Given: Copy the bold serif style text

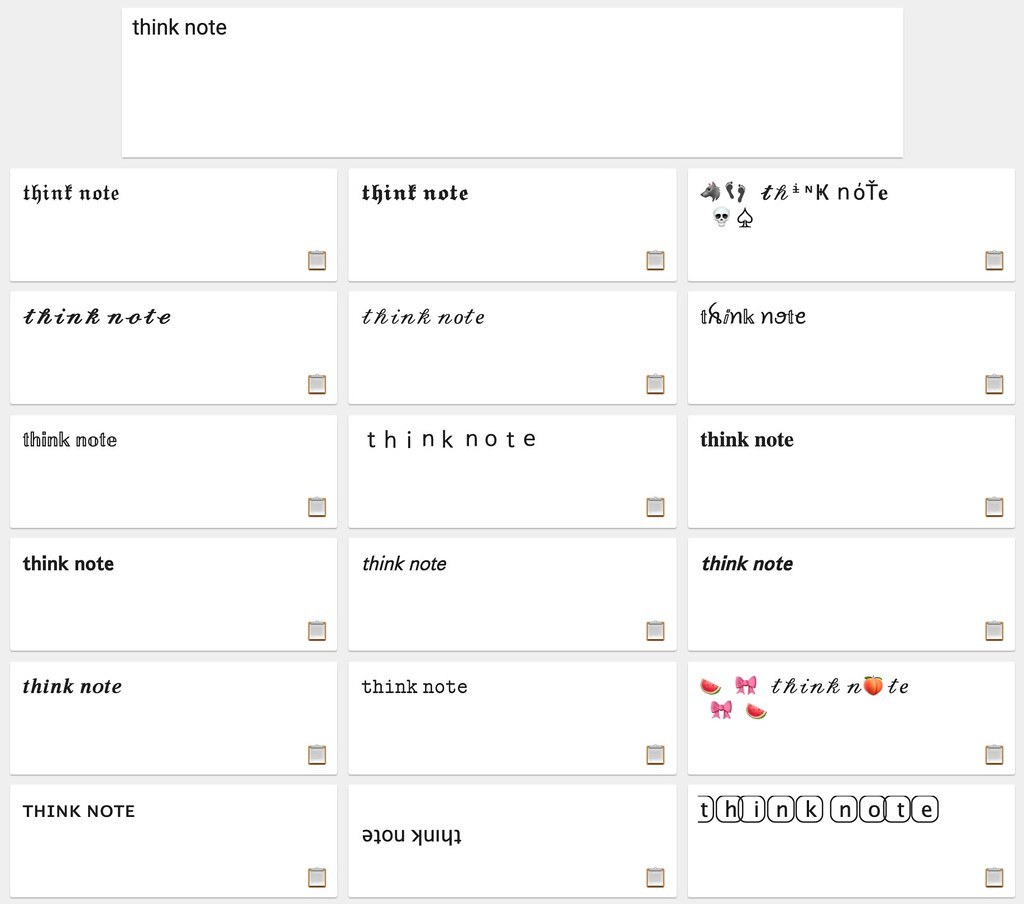Looking at the screenshot, I should click(994, 507).
